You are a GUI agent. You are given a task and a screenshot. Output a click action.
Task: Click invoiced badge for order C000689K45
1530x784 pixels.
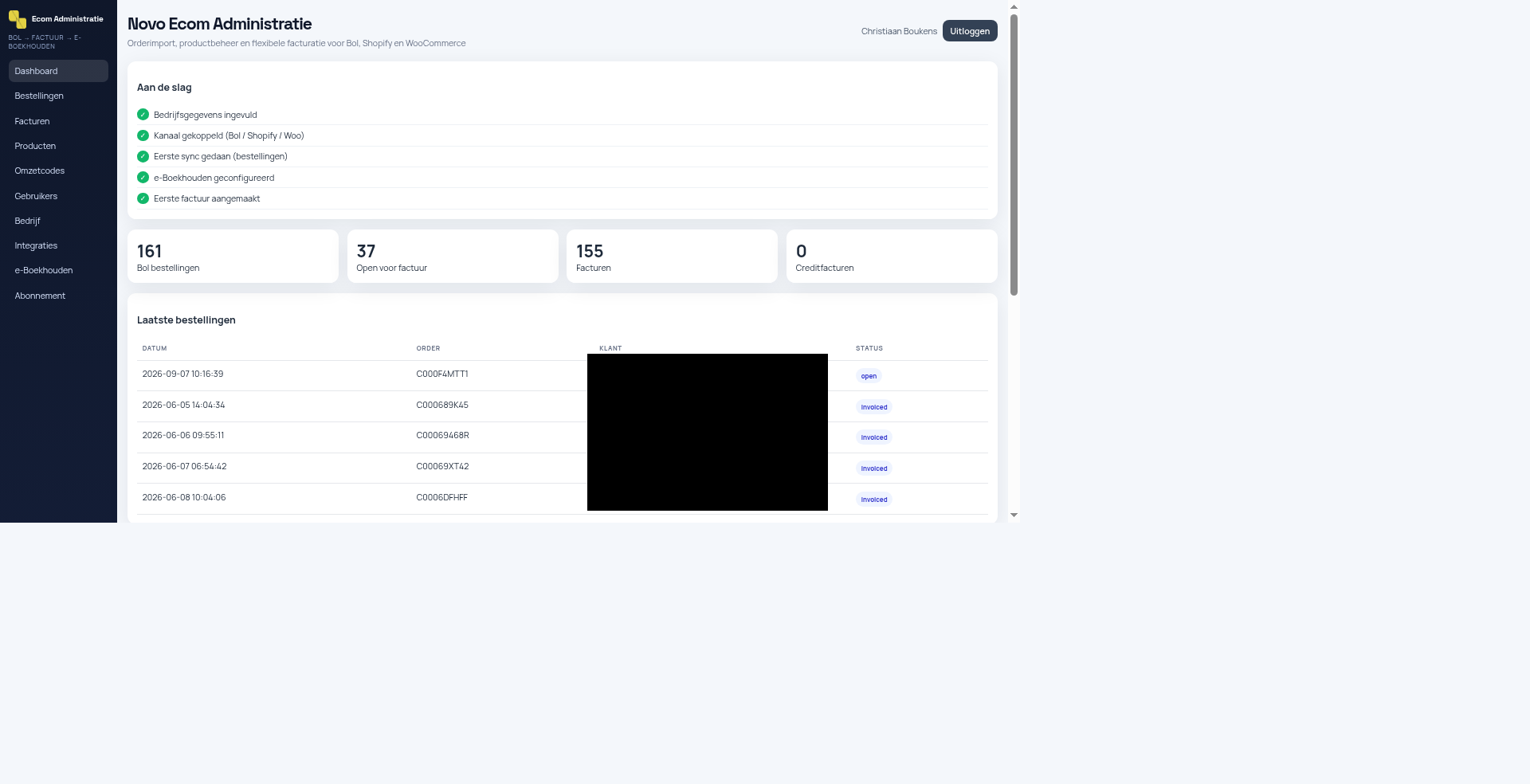coord(874,407)
